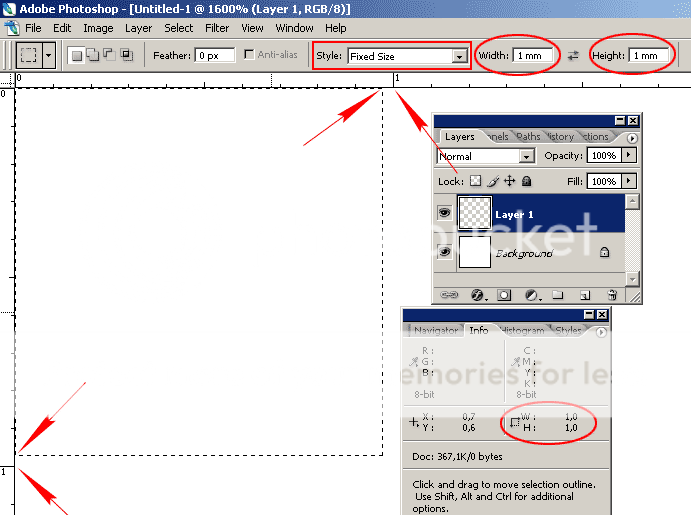Open the CMYK eyedropper options in Info palette
The image size is (691, 515).
pyautogui.click(x=516, y=362)
